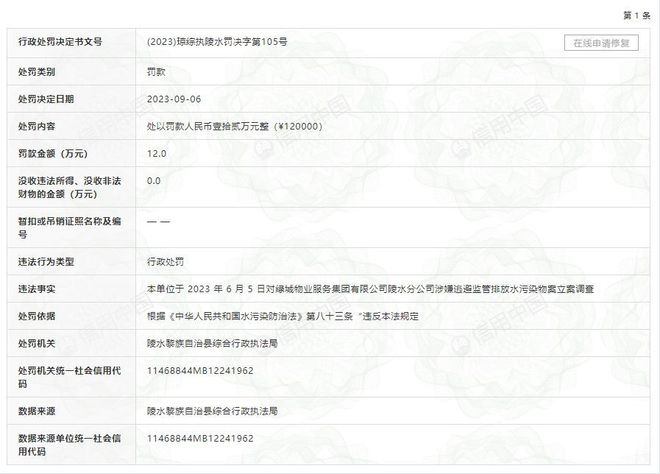Image resolution: width=660 pixels, height=474 pixels.
Task: Select the fine amount 12.0
Action: click(157, 154)
